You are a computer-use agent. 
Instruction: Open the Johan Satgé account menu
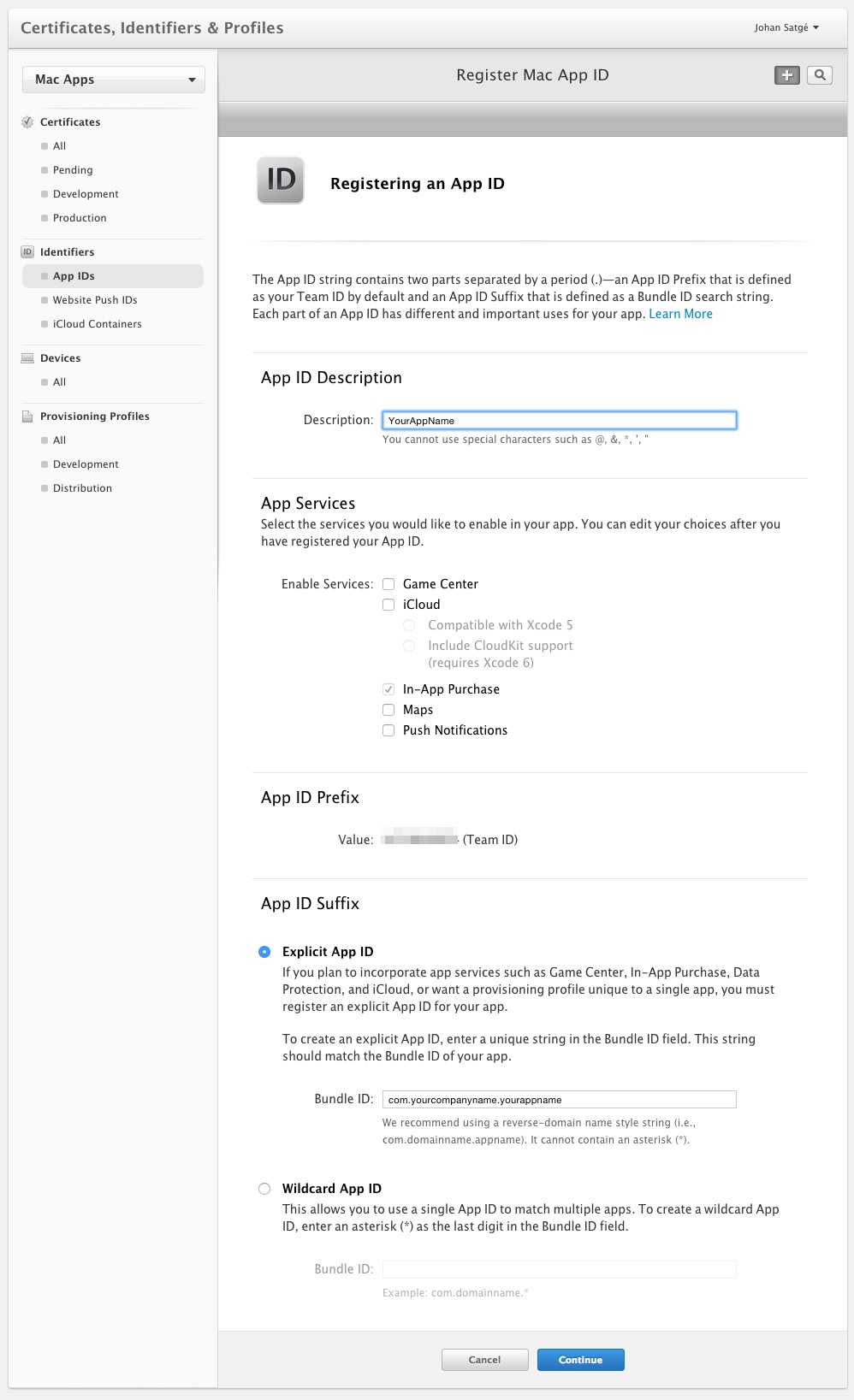[x=786, y=27]
